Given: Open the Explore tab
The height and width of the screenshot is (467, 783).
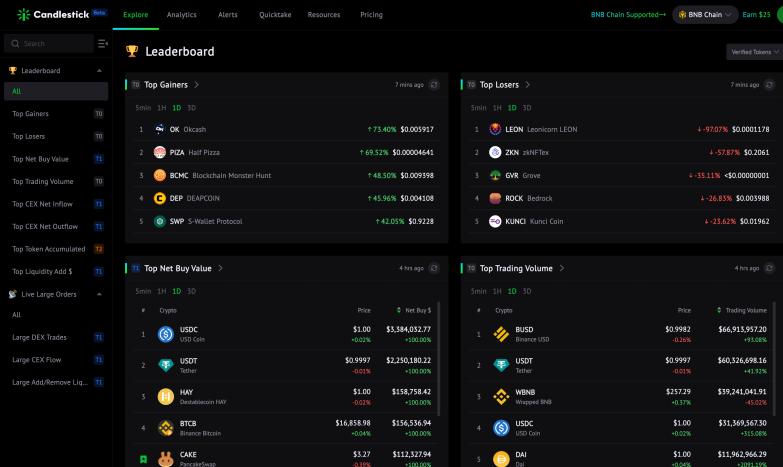Looking at the screenshot, I should (136, 14).
